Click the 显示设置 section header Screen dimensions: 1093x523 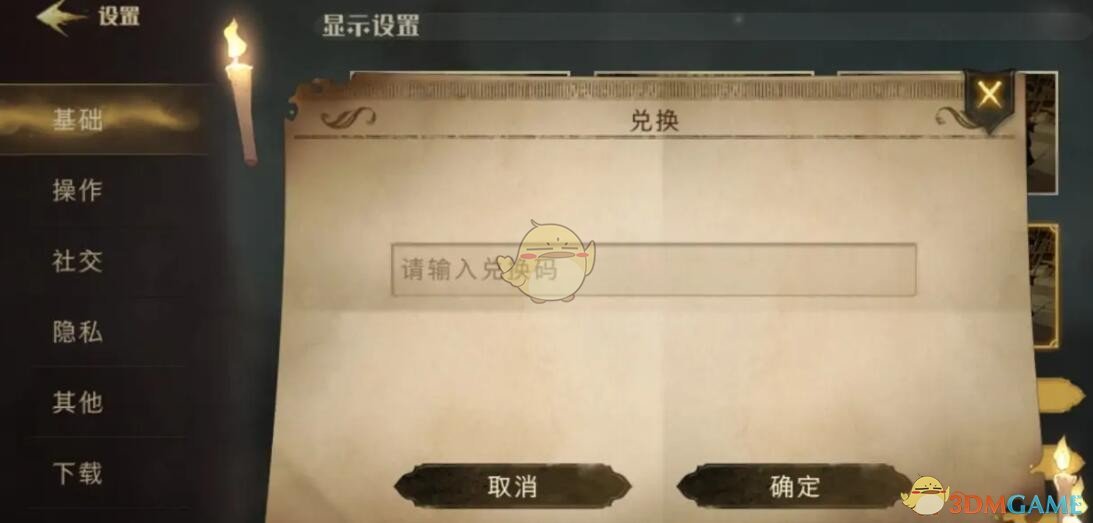click(x=370, y=26)
